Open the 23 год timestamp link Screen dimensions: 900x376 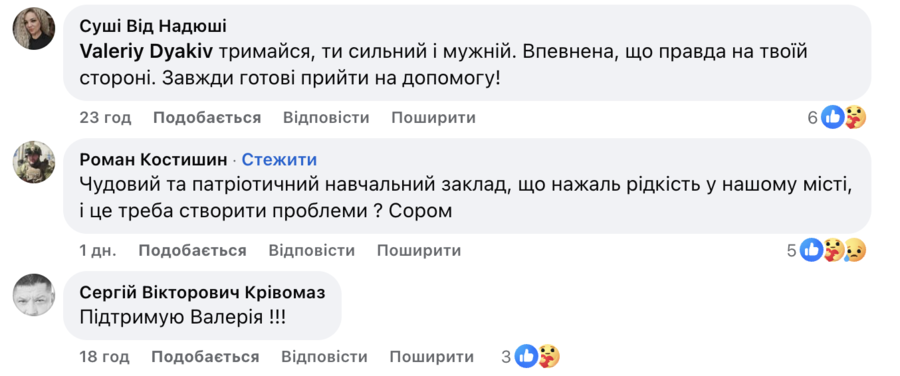tap(105, 118)
